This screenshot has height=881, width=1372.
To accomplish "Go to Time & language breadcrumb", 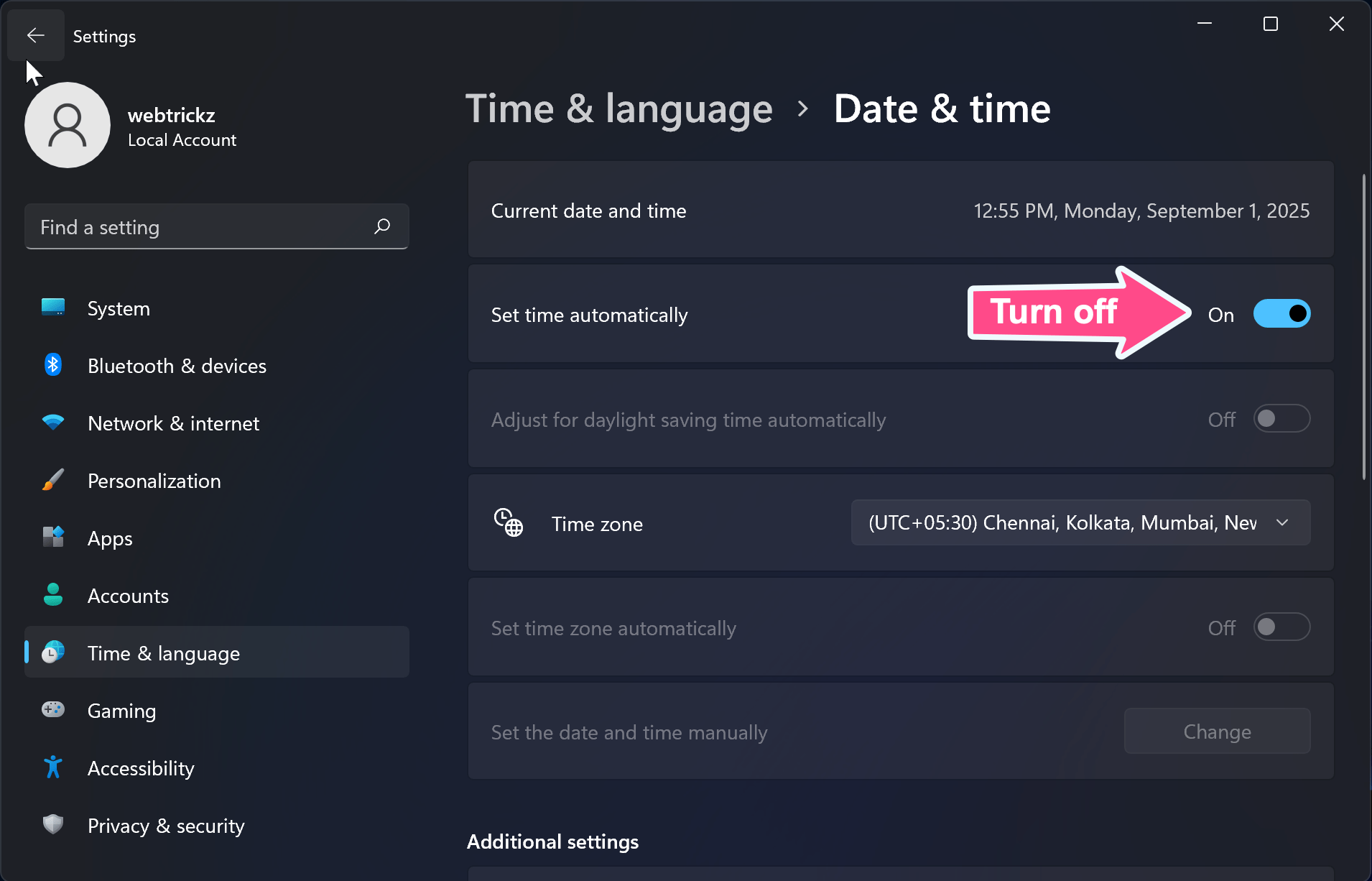I will click(619, 109).
